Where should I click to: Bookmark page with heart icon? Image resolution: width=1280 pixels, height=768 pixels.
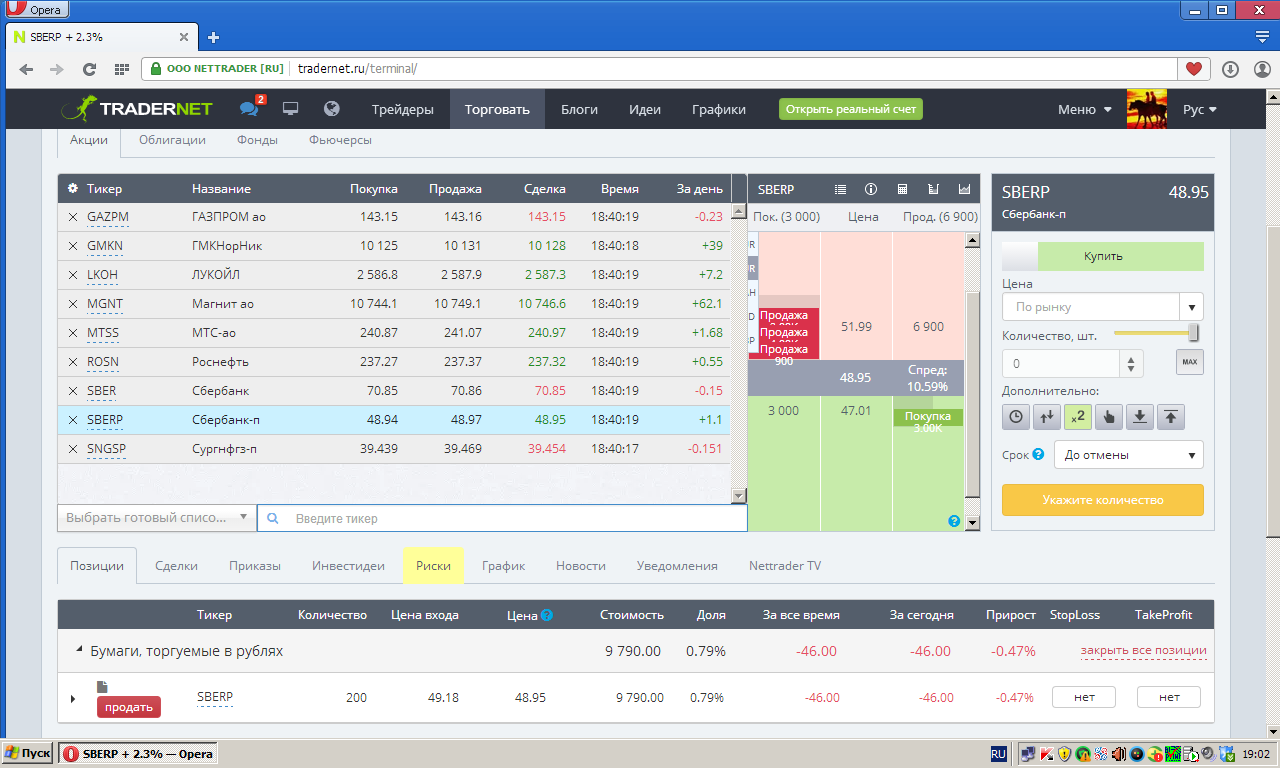point(1193,69)
